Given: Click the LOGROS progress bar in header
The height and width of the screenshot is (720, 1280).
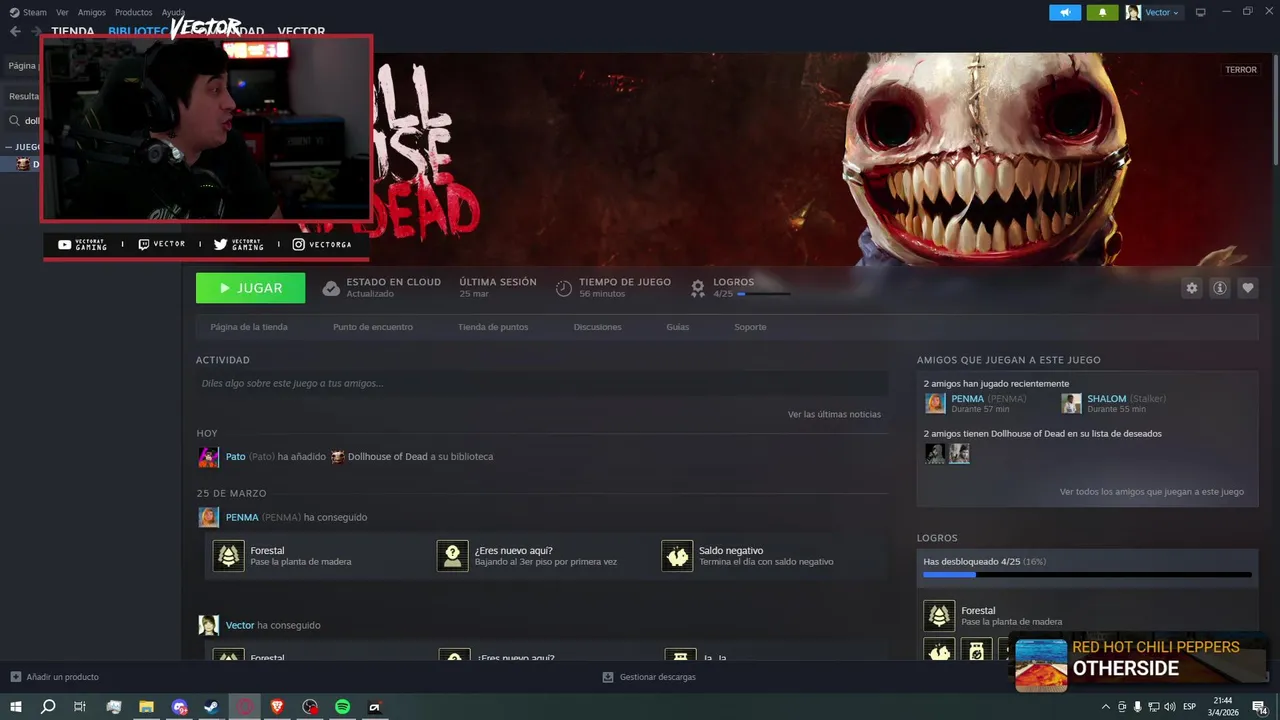Looking at the screenshot, I should point(763,294).
